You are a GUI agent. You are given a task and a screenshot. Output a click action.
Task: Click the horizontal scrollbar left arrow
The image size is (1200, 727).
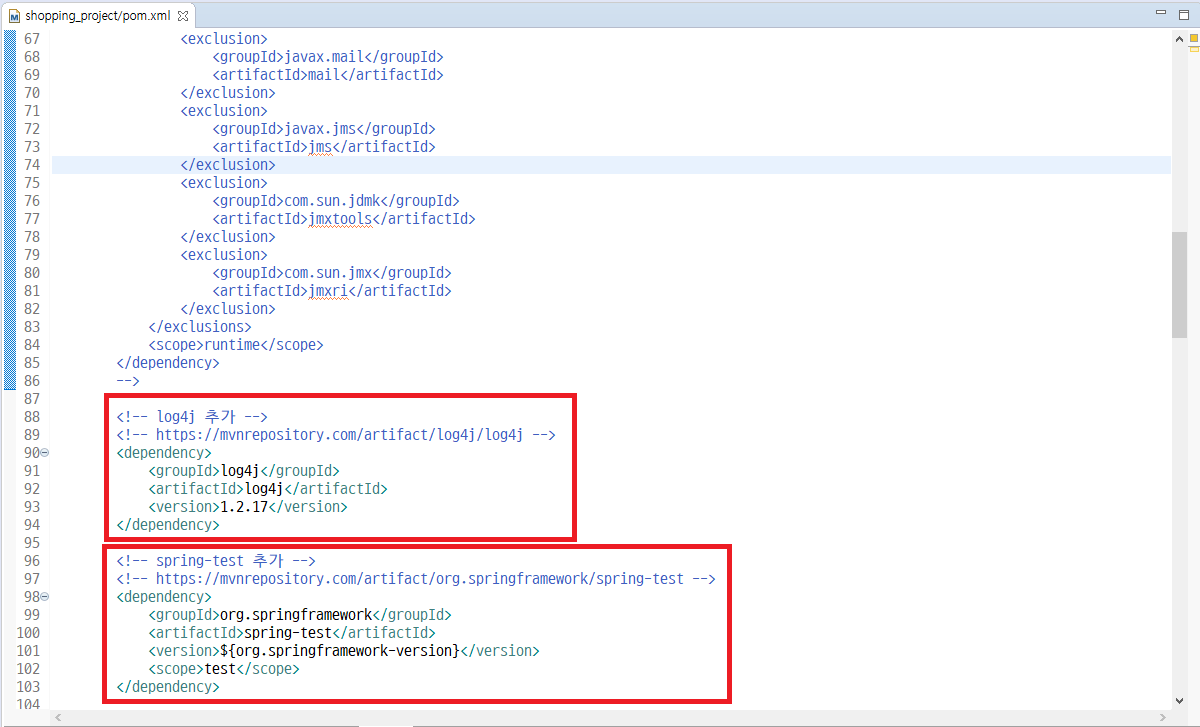(59, 718)
